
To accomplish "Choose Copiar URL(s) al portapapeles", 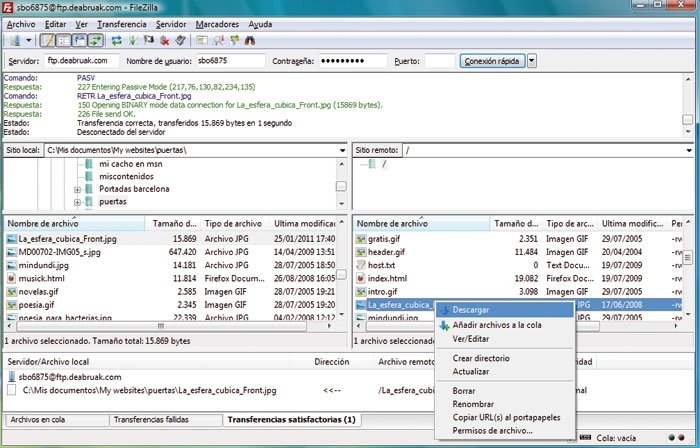I will pos(505,417).
